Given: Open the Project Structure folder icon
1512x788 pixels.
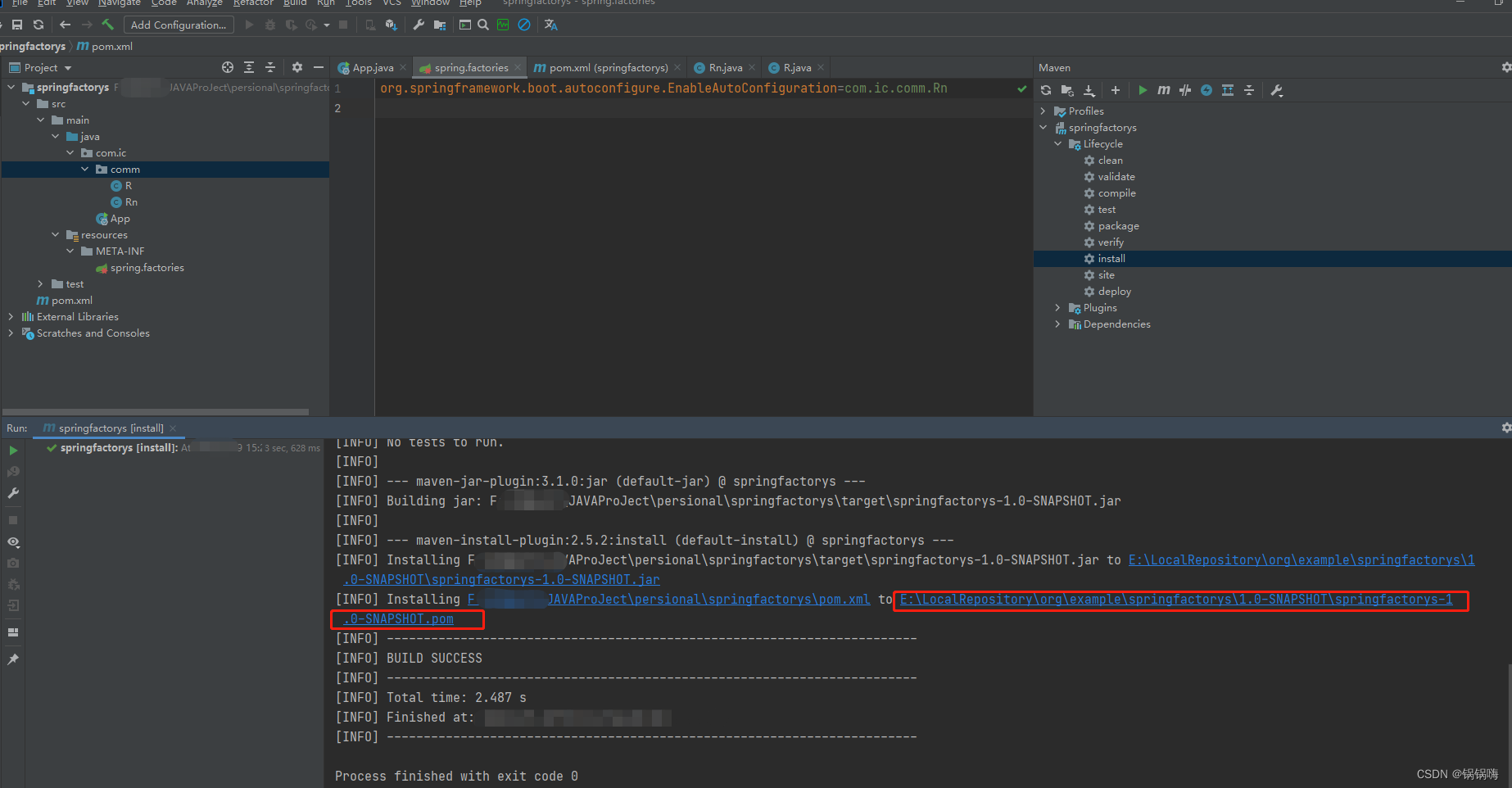Looking at the screenshot, I should [x=440, y=25].
